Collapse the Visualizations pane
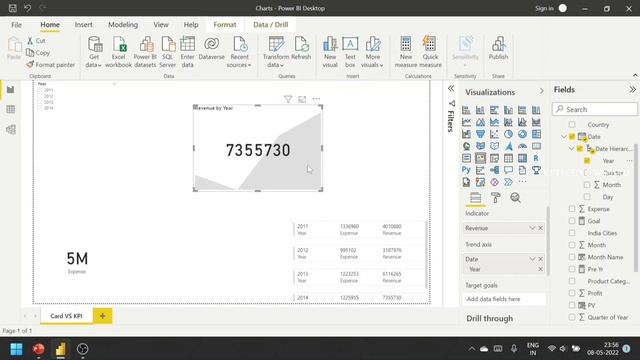 click(x=542, y=91)
